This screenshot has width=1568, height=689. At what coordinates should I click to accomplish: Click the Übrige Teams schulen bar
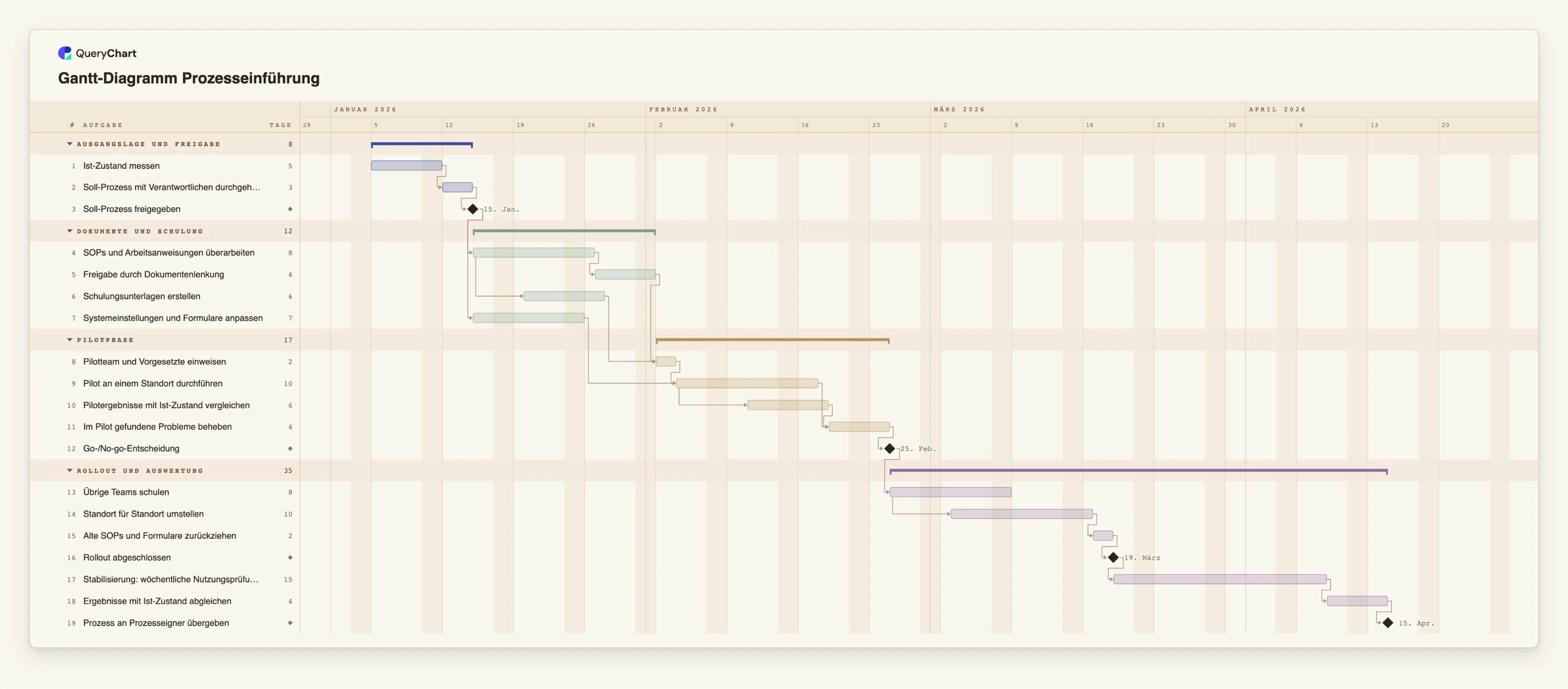(950, 492)
